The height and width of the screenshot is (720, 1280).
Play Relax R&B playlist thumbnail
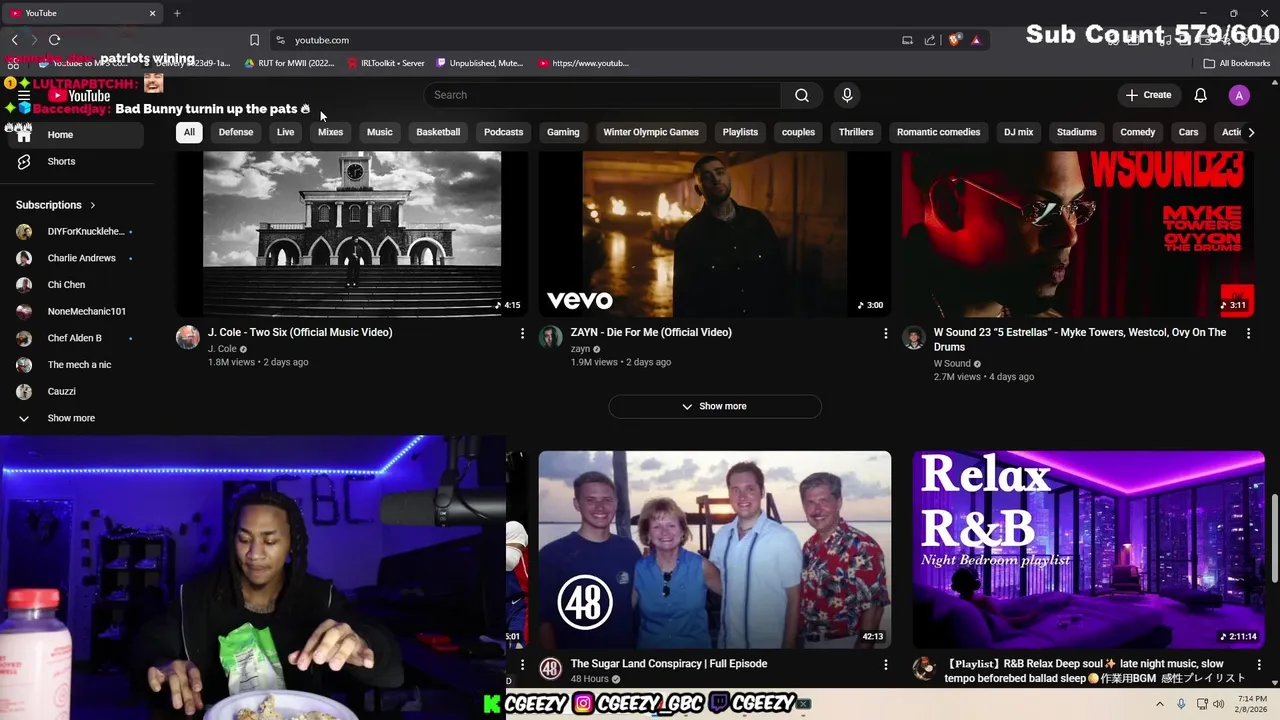coord(1089,549)
